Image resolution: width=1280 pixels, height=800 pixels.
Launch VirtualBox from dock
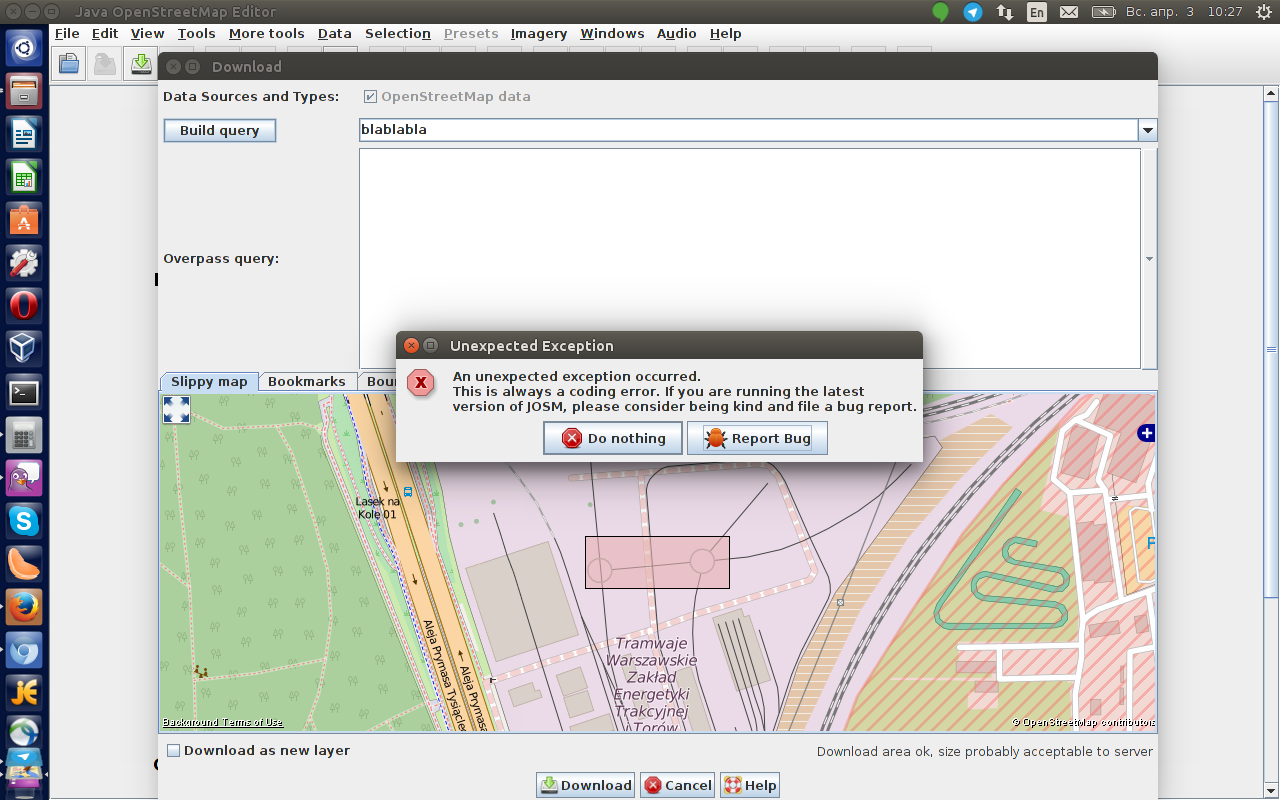pos(24,348)
